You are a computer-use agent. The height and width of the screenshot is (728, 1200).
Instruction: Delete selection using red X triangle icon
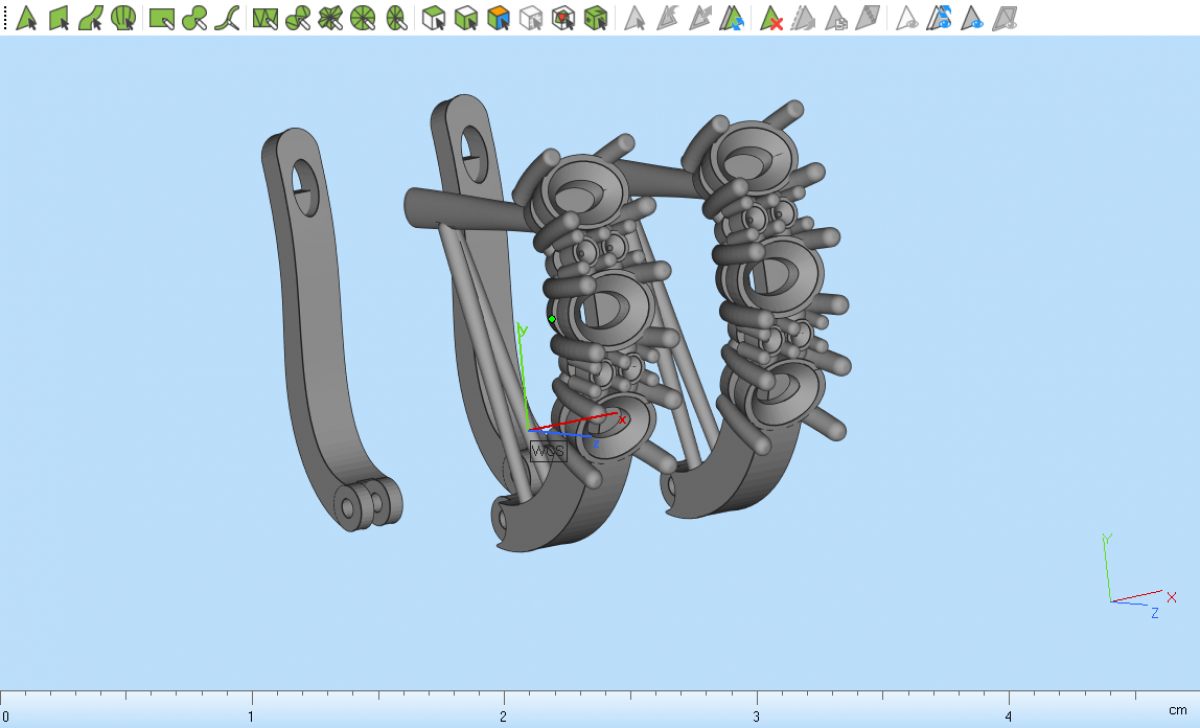tap(771, 17)
